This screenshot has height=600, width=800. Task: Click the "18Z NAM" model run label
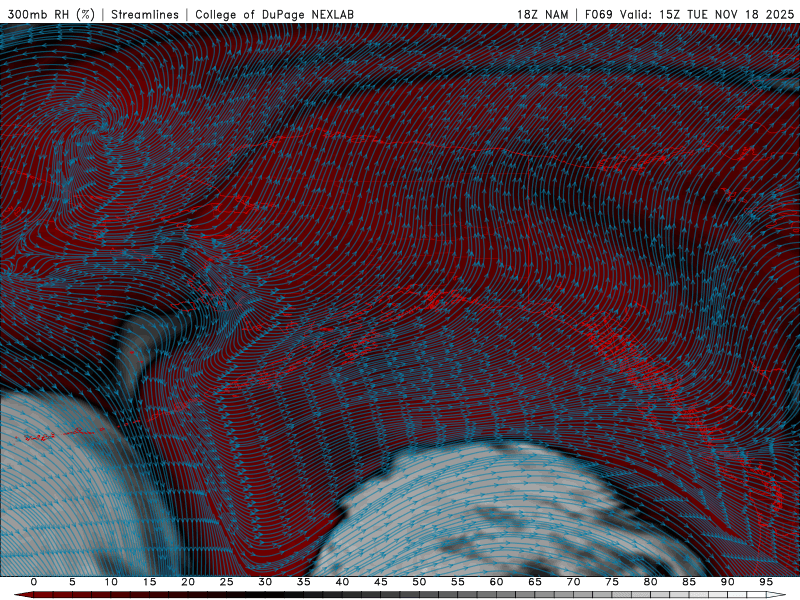click(543, 15)
